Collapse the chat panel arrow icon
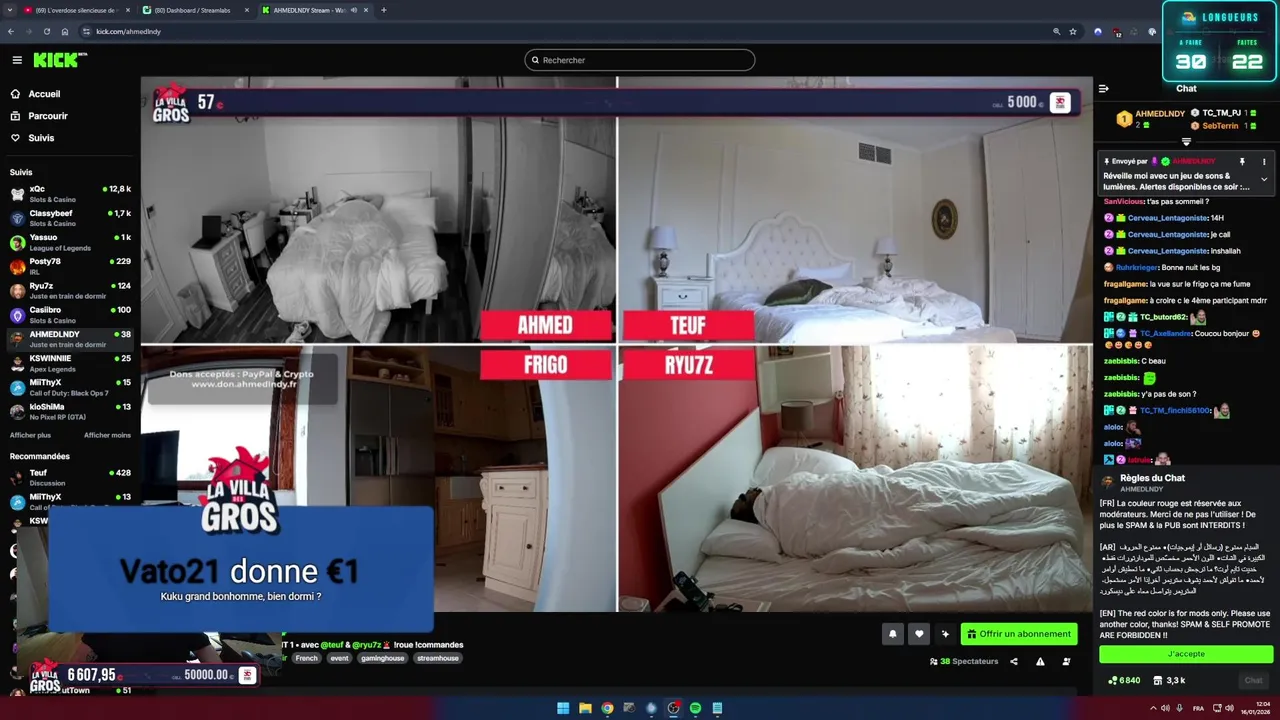The image size is (1280, 720). [x=1104, y=89]
